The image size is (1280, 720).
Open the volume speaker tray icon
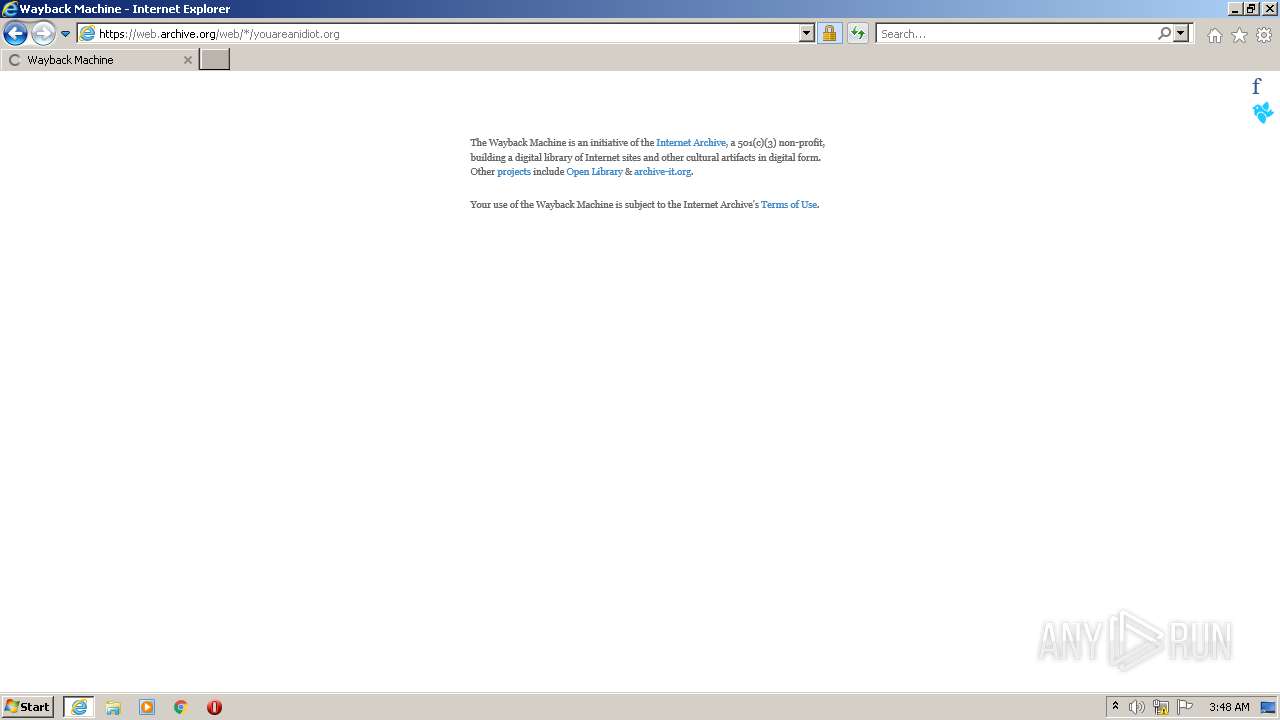(x=1137, y=707)
